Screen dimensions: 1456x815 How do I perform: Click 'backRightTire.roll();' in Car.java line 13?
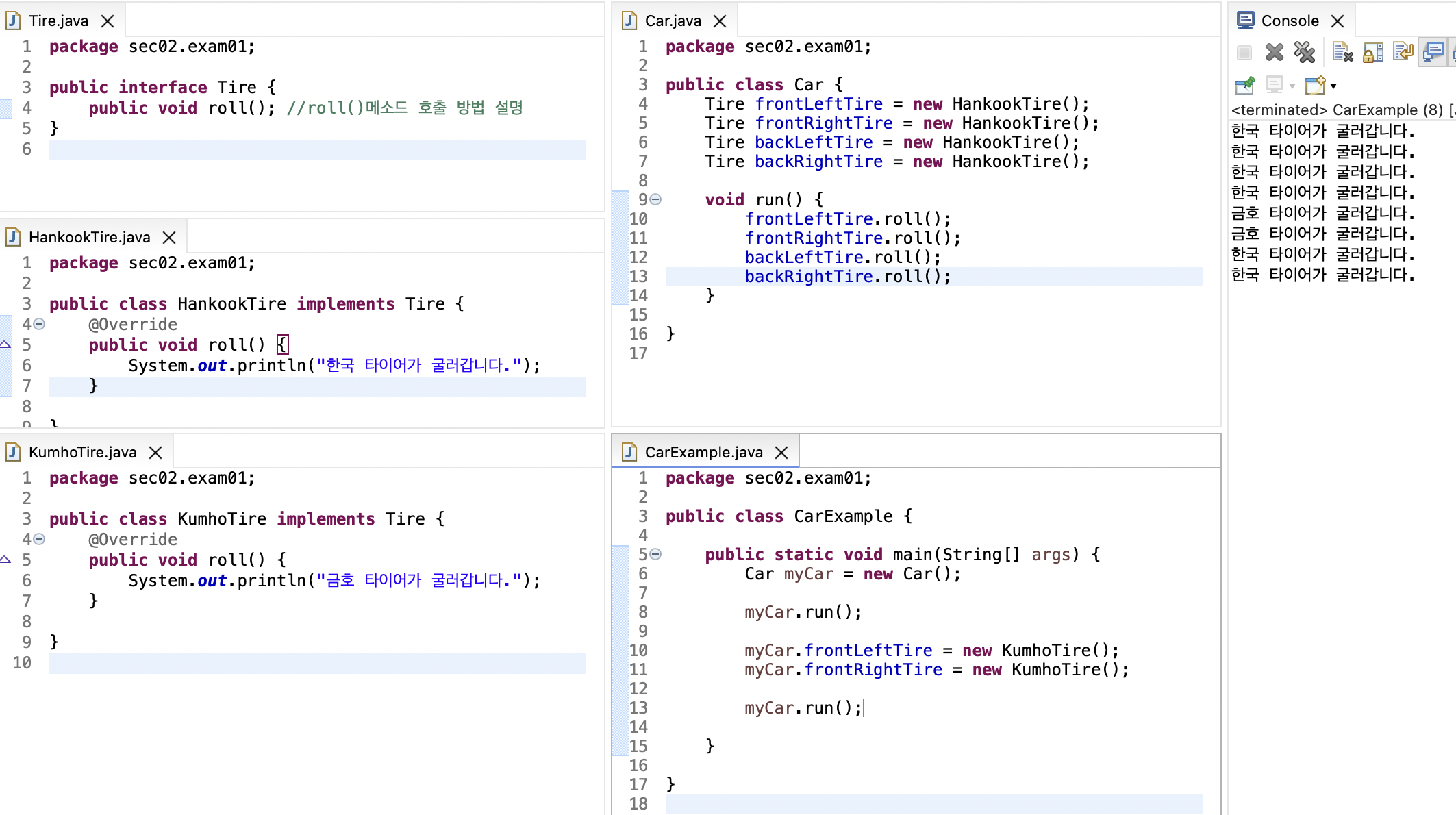tap(848, 276)
